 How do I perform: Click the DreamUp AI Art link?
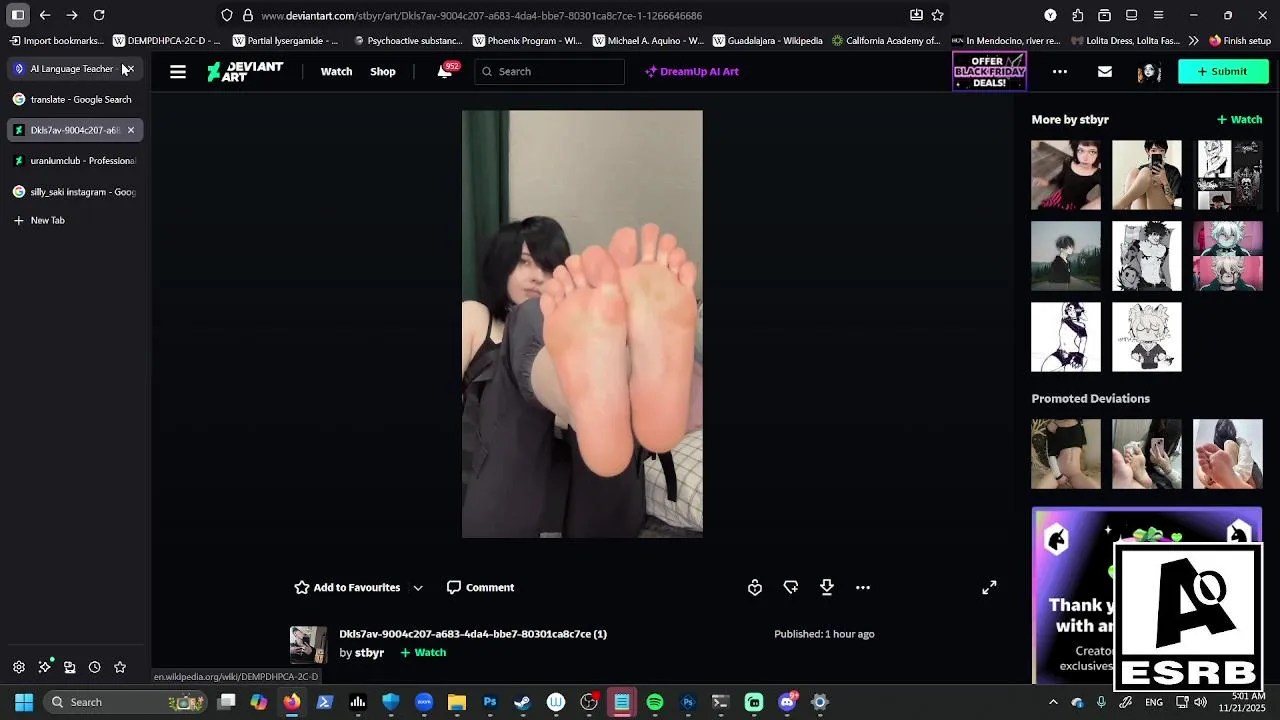692,71
